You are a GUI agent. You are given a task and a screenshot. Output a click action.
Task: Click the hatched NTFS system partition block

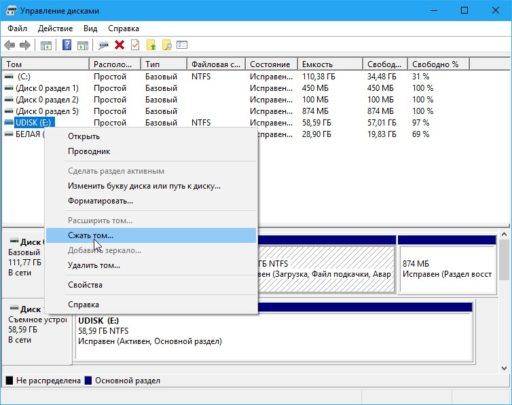click(327, 265)
